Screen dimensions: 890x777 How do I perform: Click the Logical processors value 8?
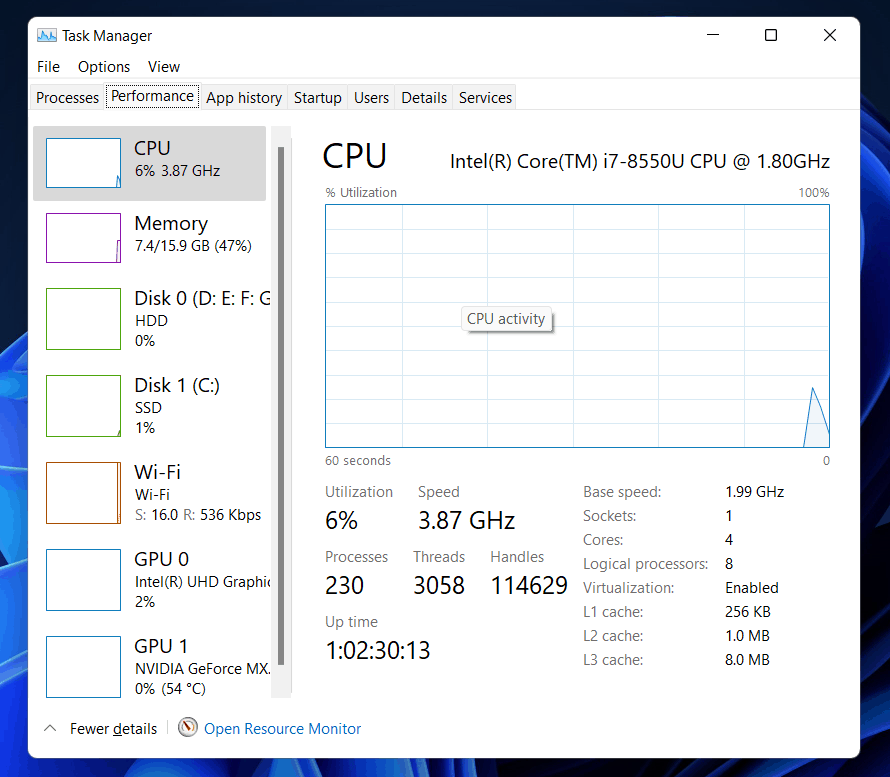[x=729, y=564]
